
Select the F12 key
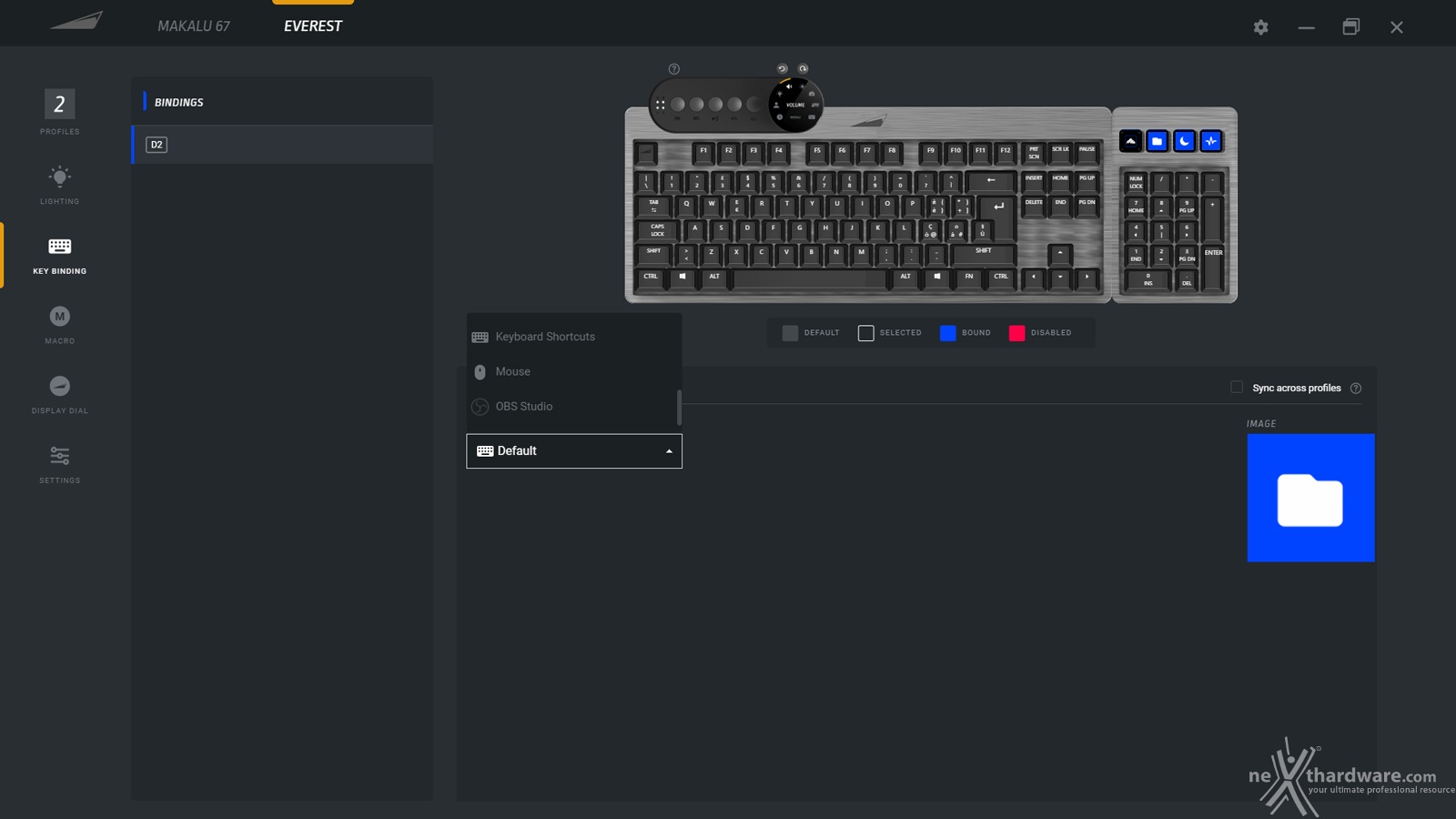pos(1005,152)
